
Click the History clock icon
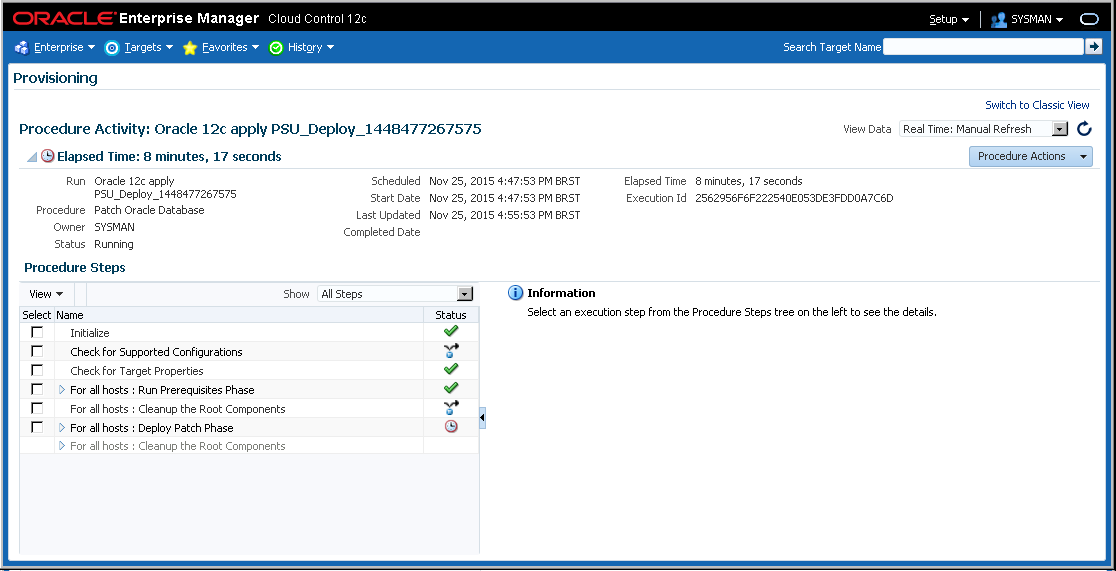[x=276, y=48]
